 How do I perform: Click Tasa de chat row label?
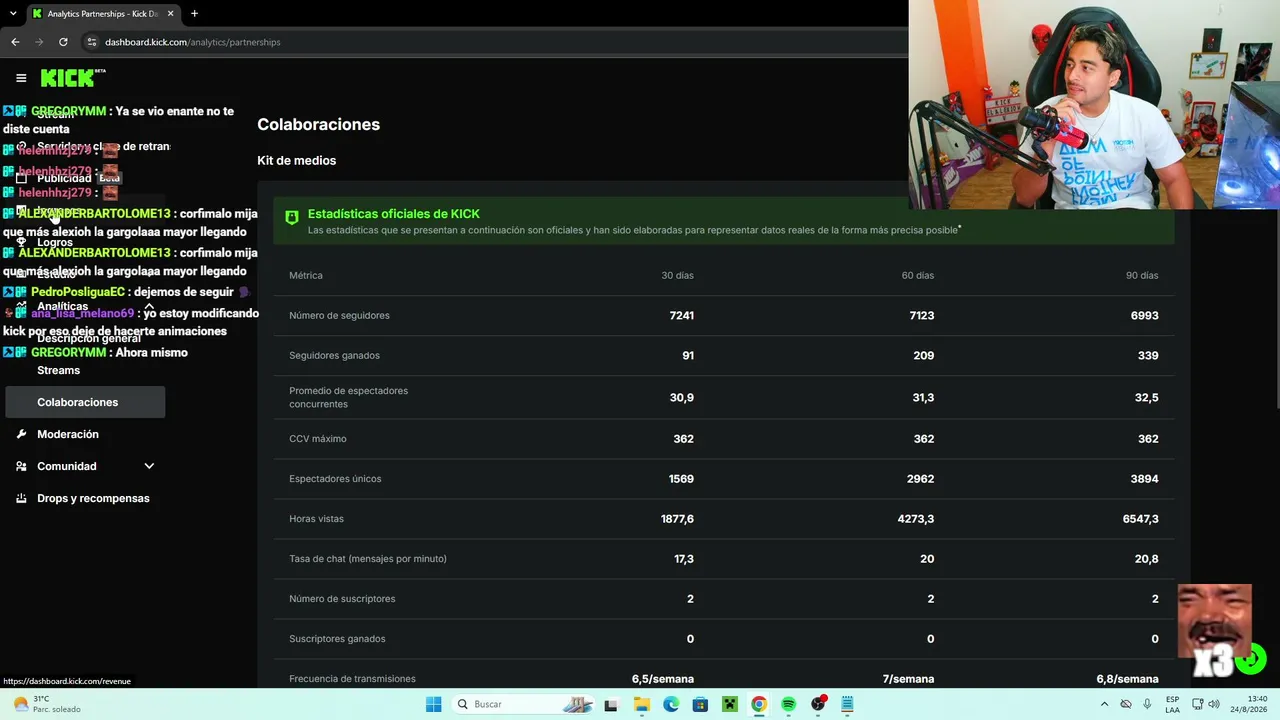pos(368,558)
